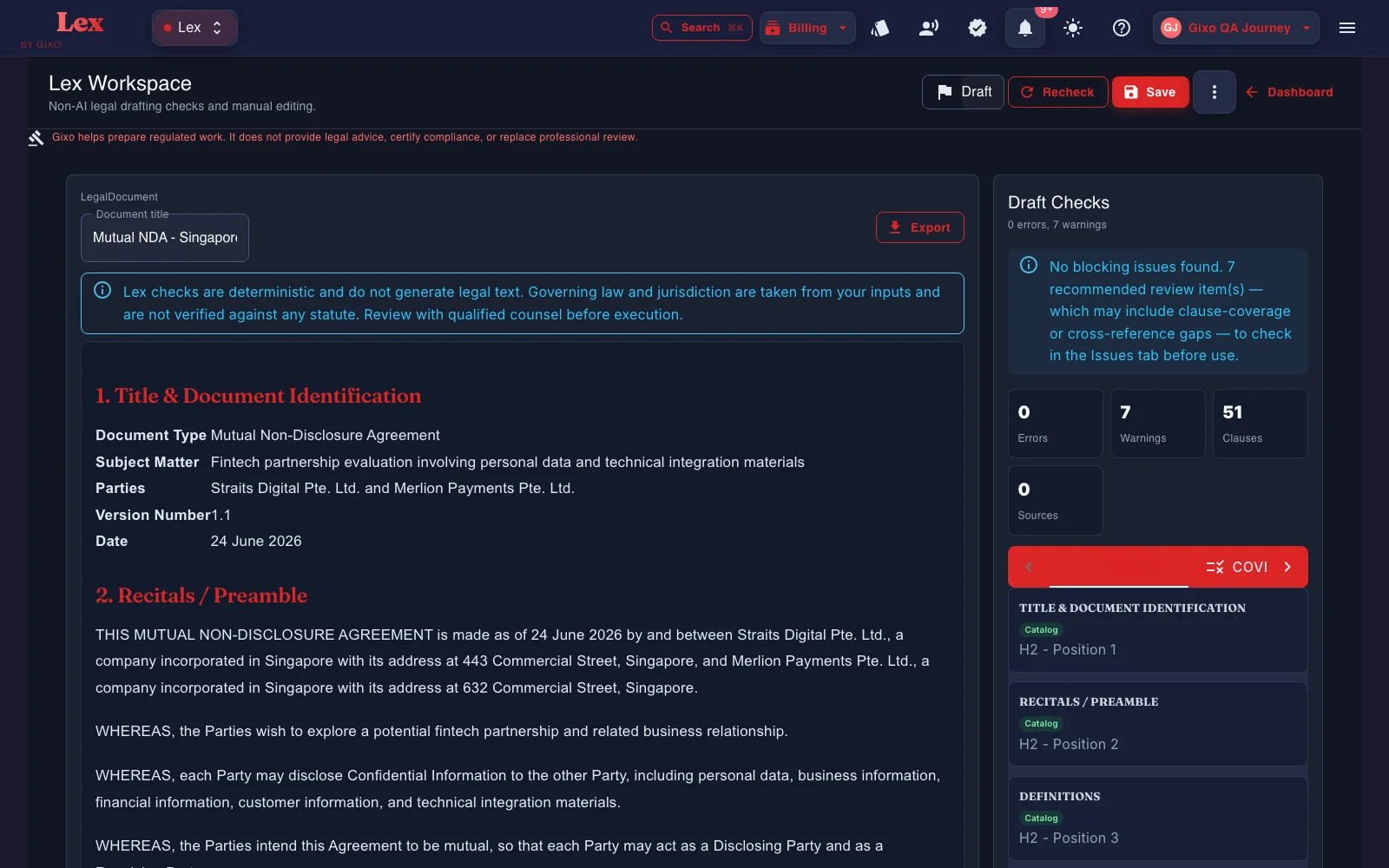Click Catalog badge under Definitions
Image resolution: width=1389 pixels, height=868 pixels.
pyautogui.click(x=1041, y=818)
